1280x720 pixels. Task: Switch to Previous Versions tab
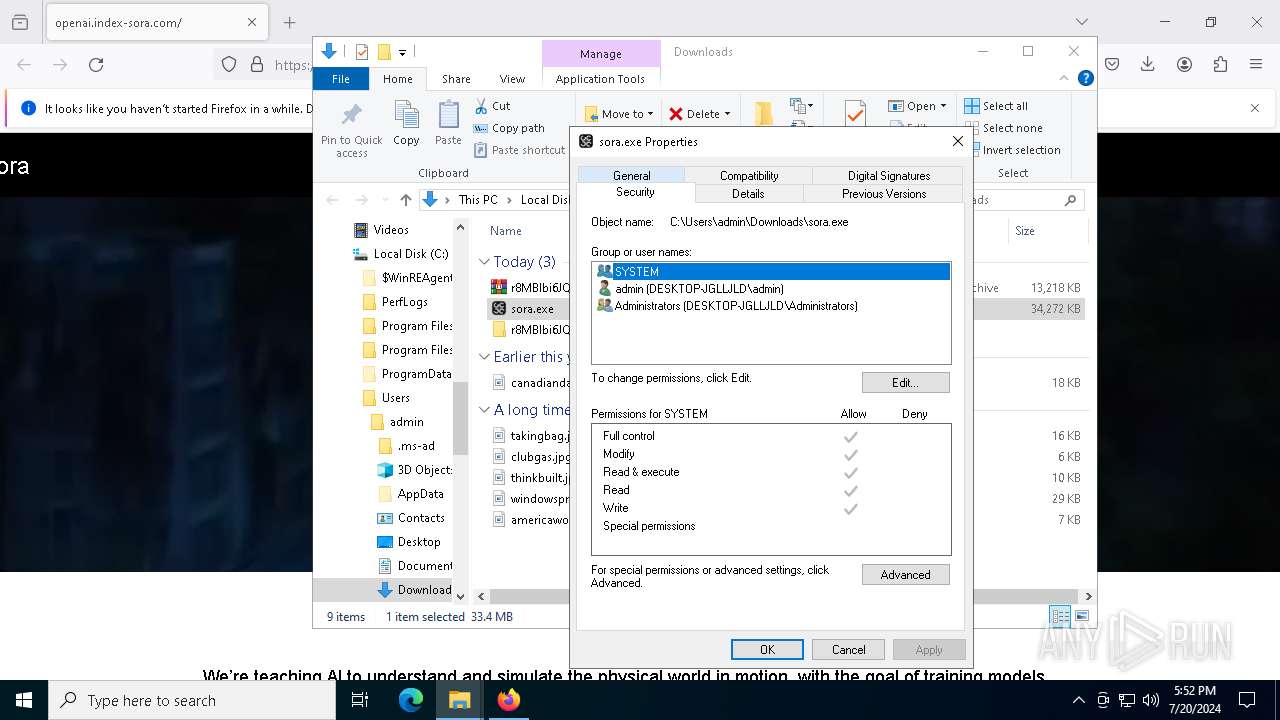pos(884,194)
